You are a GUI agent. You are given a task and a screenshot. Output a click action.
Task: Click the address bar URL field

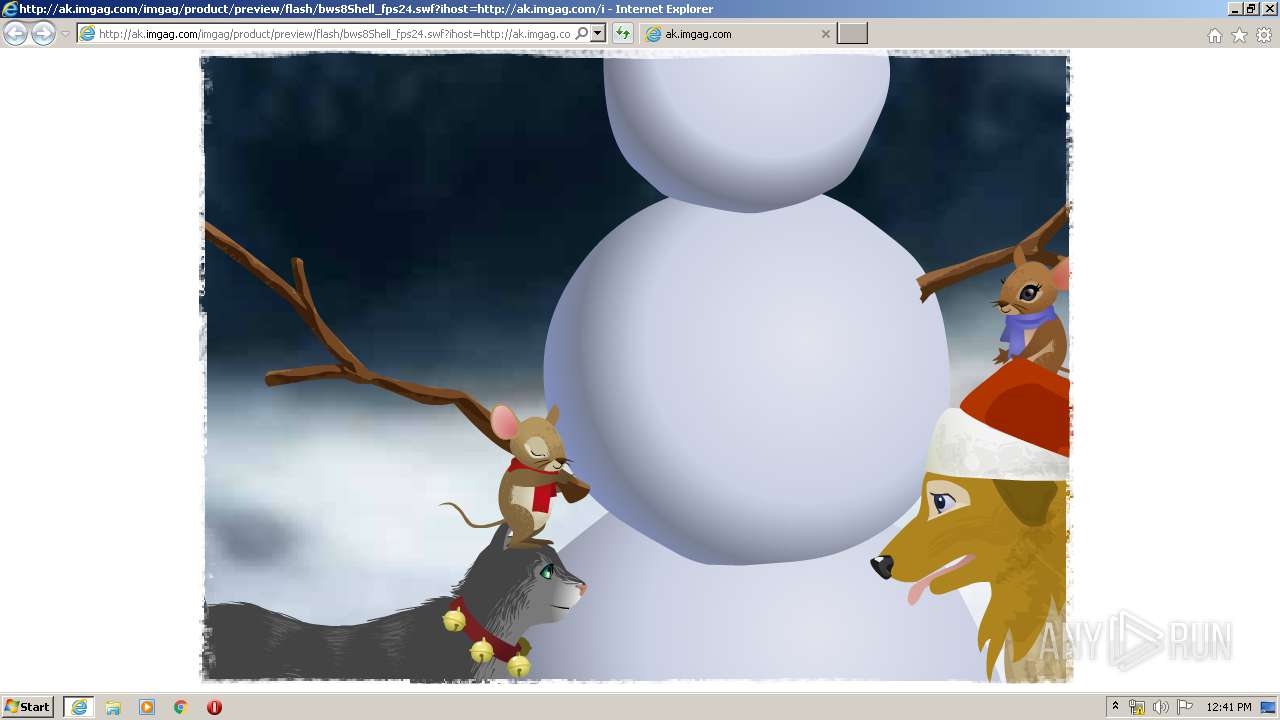[x=334, y=33]
